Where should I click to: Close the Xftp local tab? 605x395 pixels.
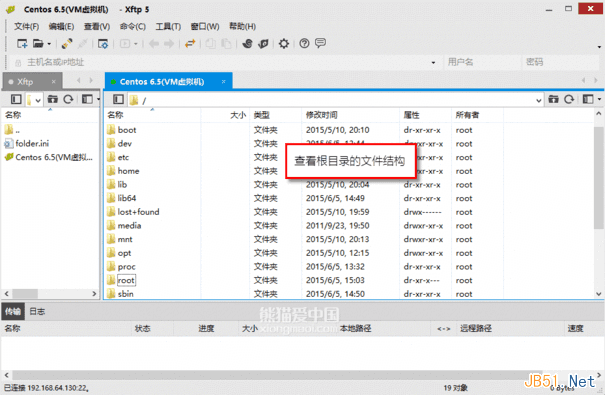(x=54, y=82)
